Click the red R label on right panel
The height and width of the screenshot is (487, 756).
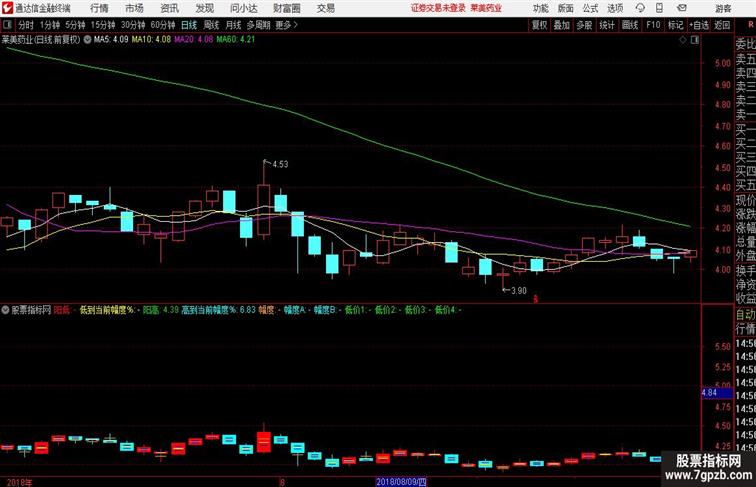pyautogui.click(x=751, y=25)
